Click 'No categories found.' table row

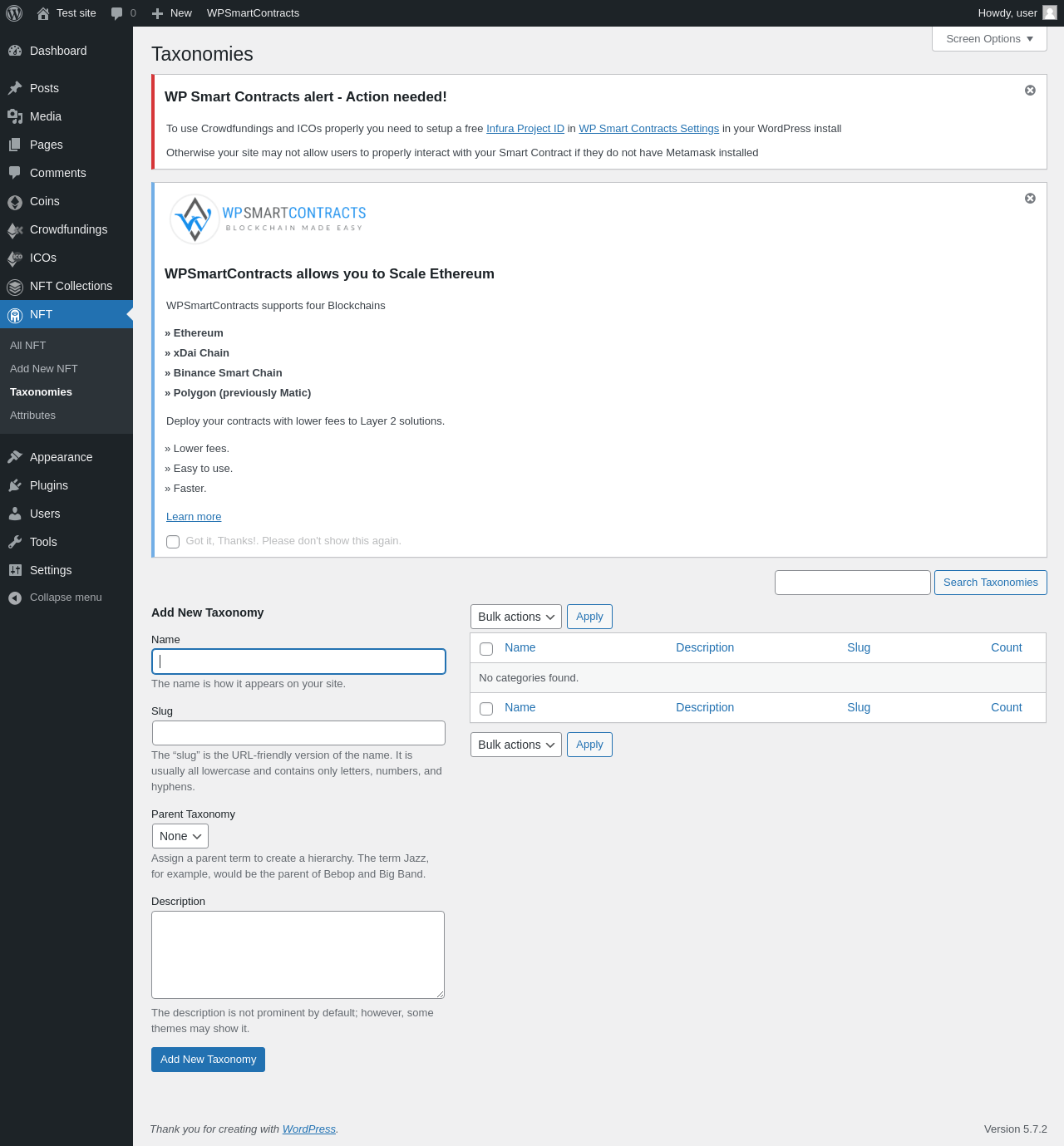[x=758, y=678]
